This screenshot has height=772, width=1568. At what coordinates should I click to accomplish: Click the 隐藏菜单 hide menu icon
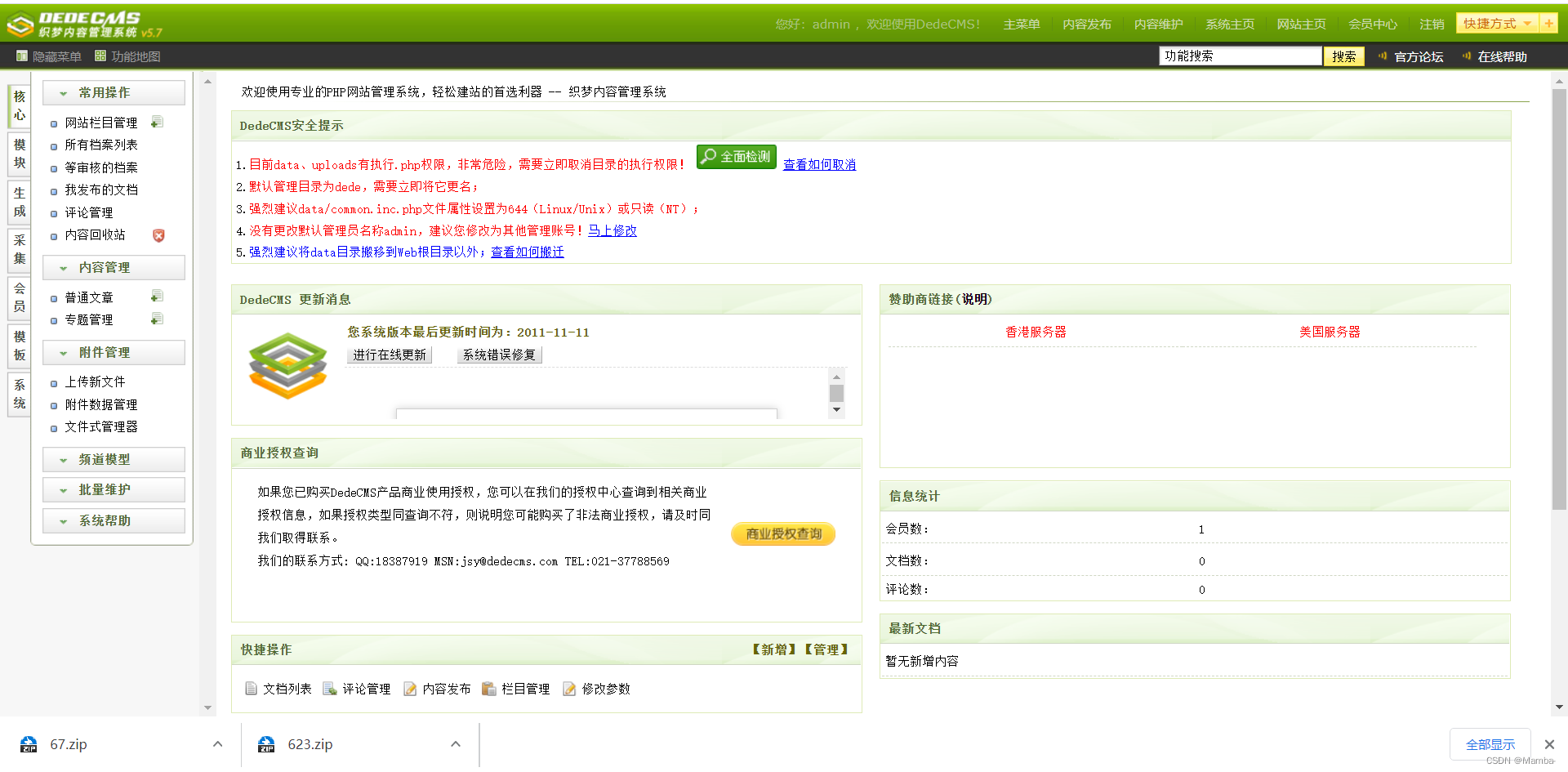tap(22, 56)
